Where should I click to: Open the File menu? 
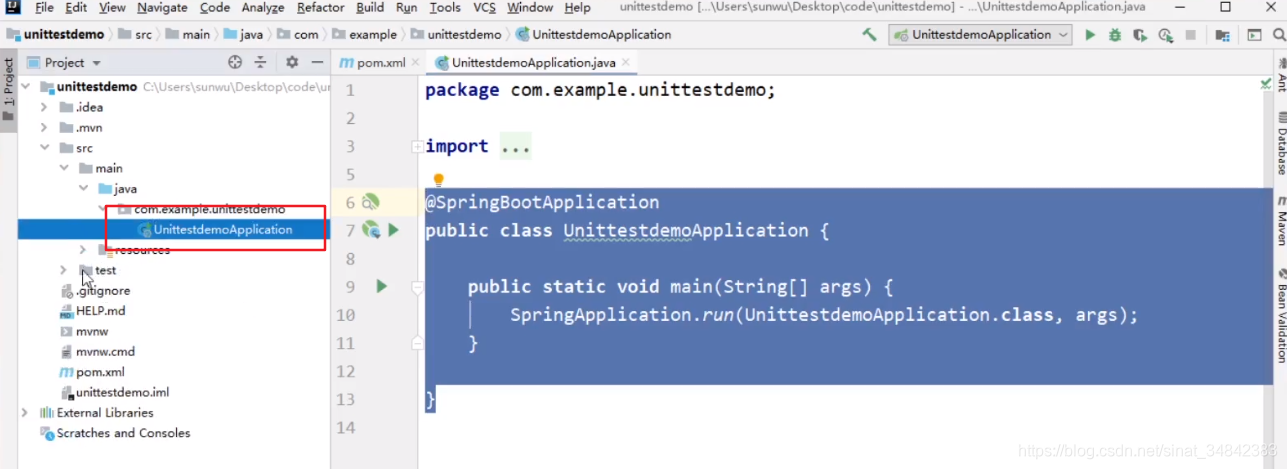point(44,8)
